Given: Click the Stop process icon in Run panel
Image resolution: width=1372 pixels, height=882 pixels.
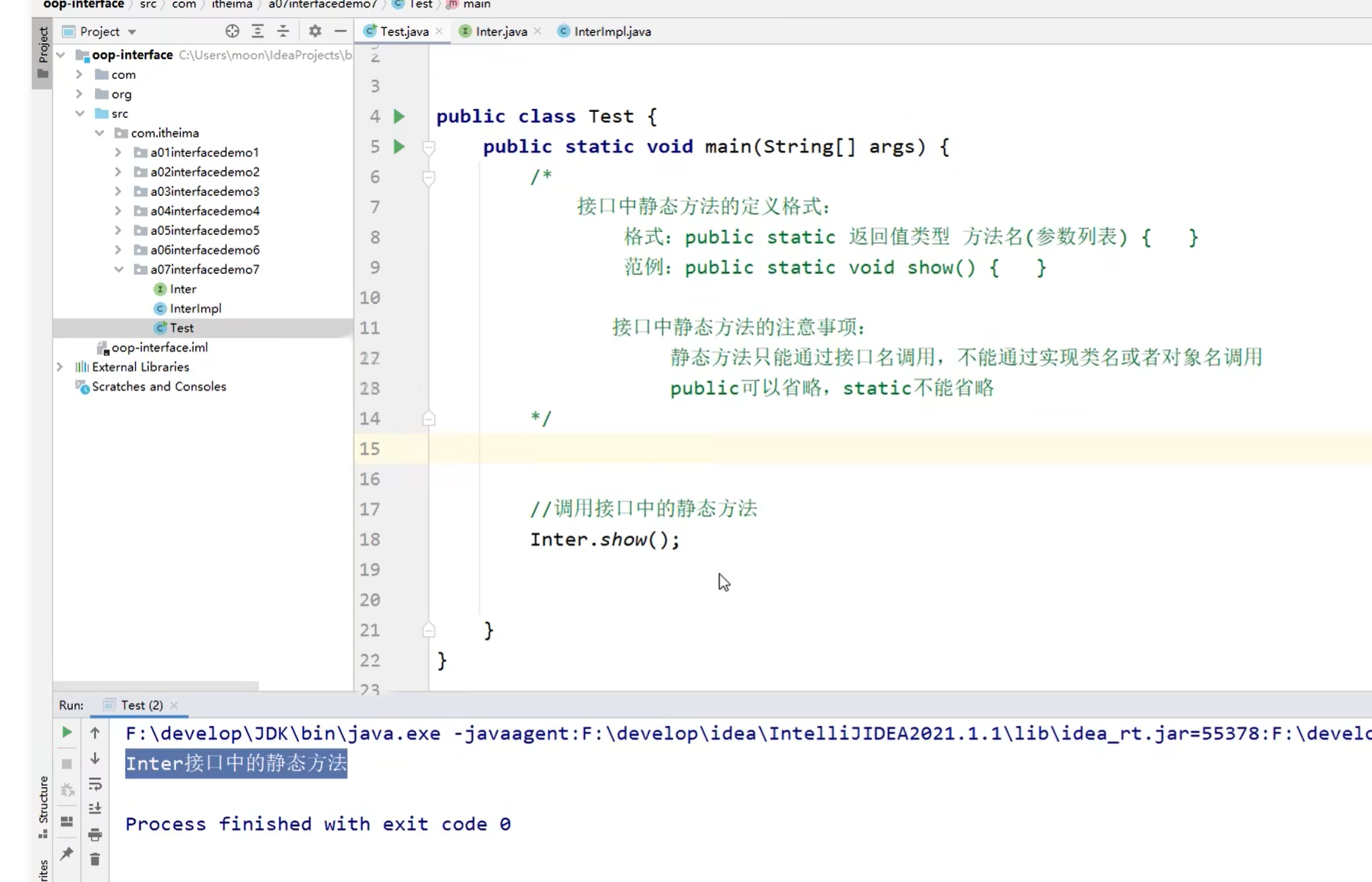Looking at the screenshot, I should pos(67,764).
